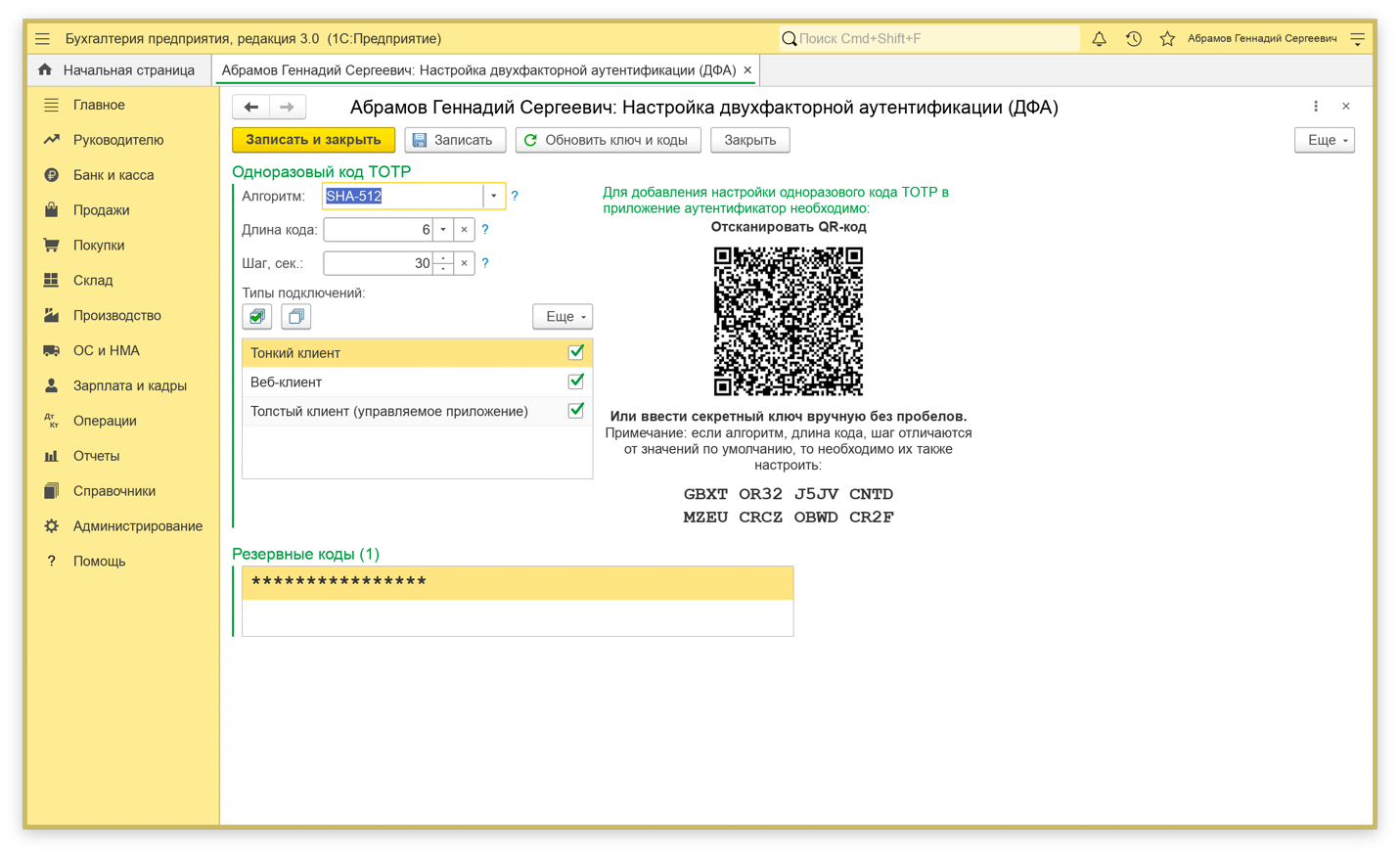Expand the code length dropdown

click(443, 230)
